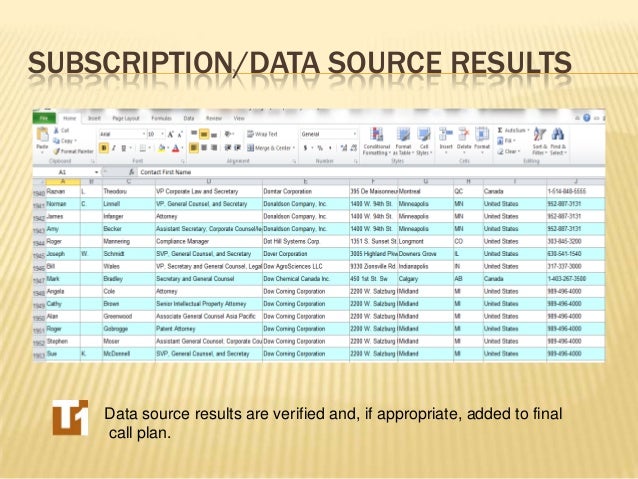Click the Copy icon
Image resolution: width=638 pixels, height=479 pixels.
[x=57, y=141]
